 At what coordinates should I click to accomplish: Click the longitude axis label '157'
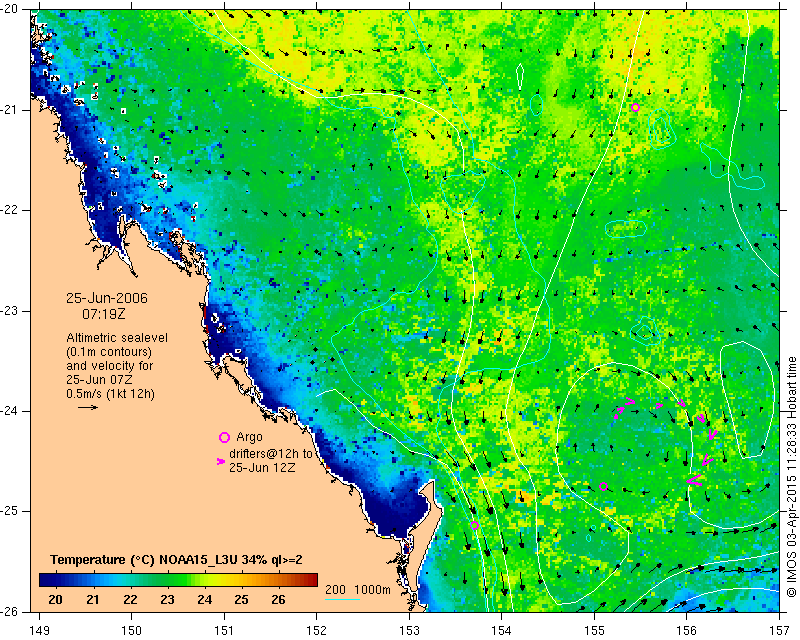[x=779, y=631]
